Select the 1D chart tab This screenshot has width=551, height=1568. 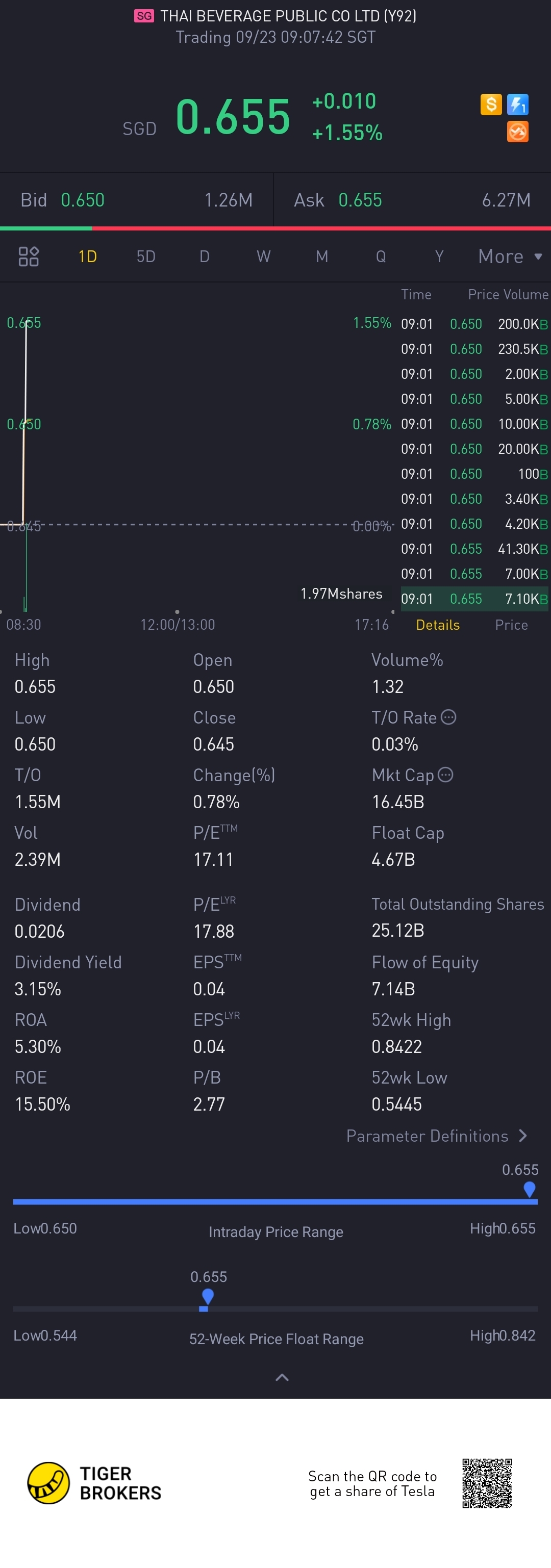pyautogui.click(x=88, y=256)
